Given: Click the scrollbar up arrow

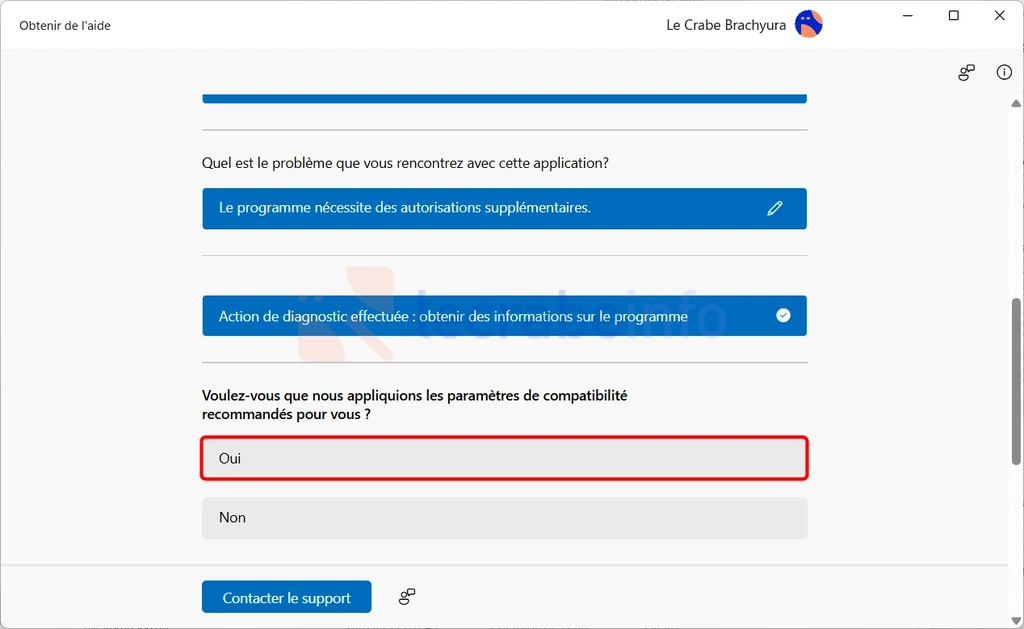Looking at the screenshot, I should (1016, 103).
